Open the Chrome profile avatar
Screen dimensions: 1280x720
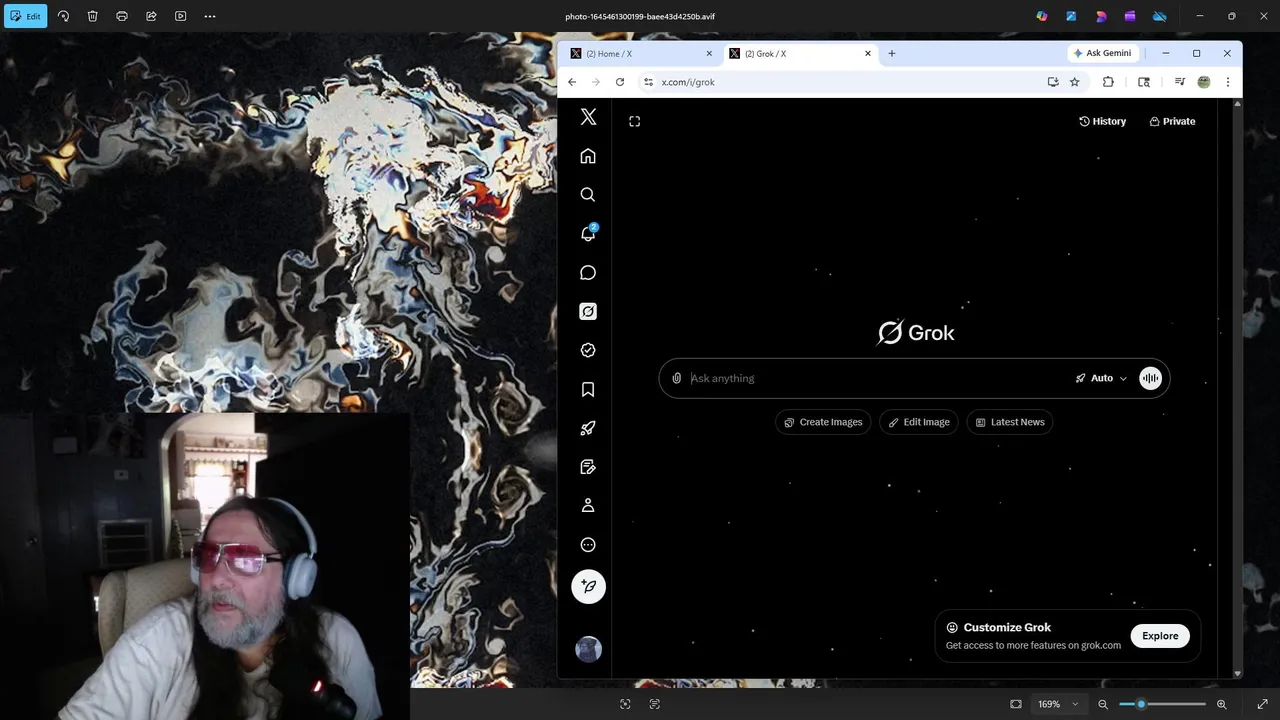click(x=1204, y=82)
